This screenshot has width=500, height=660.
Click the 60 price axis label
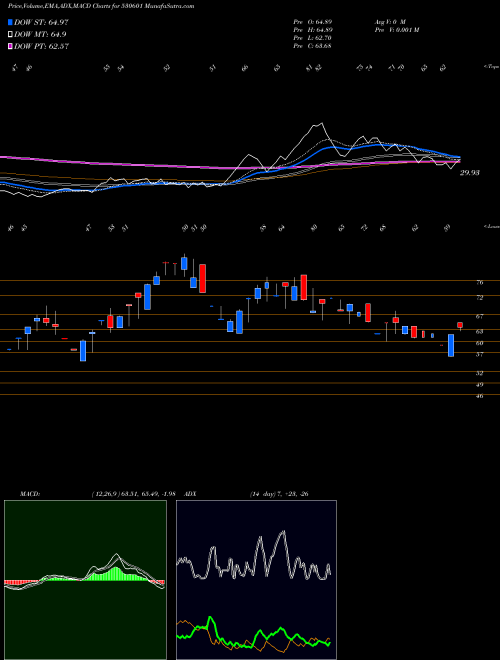[479, 343]
